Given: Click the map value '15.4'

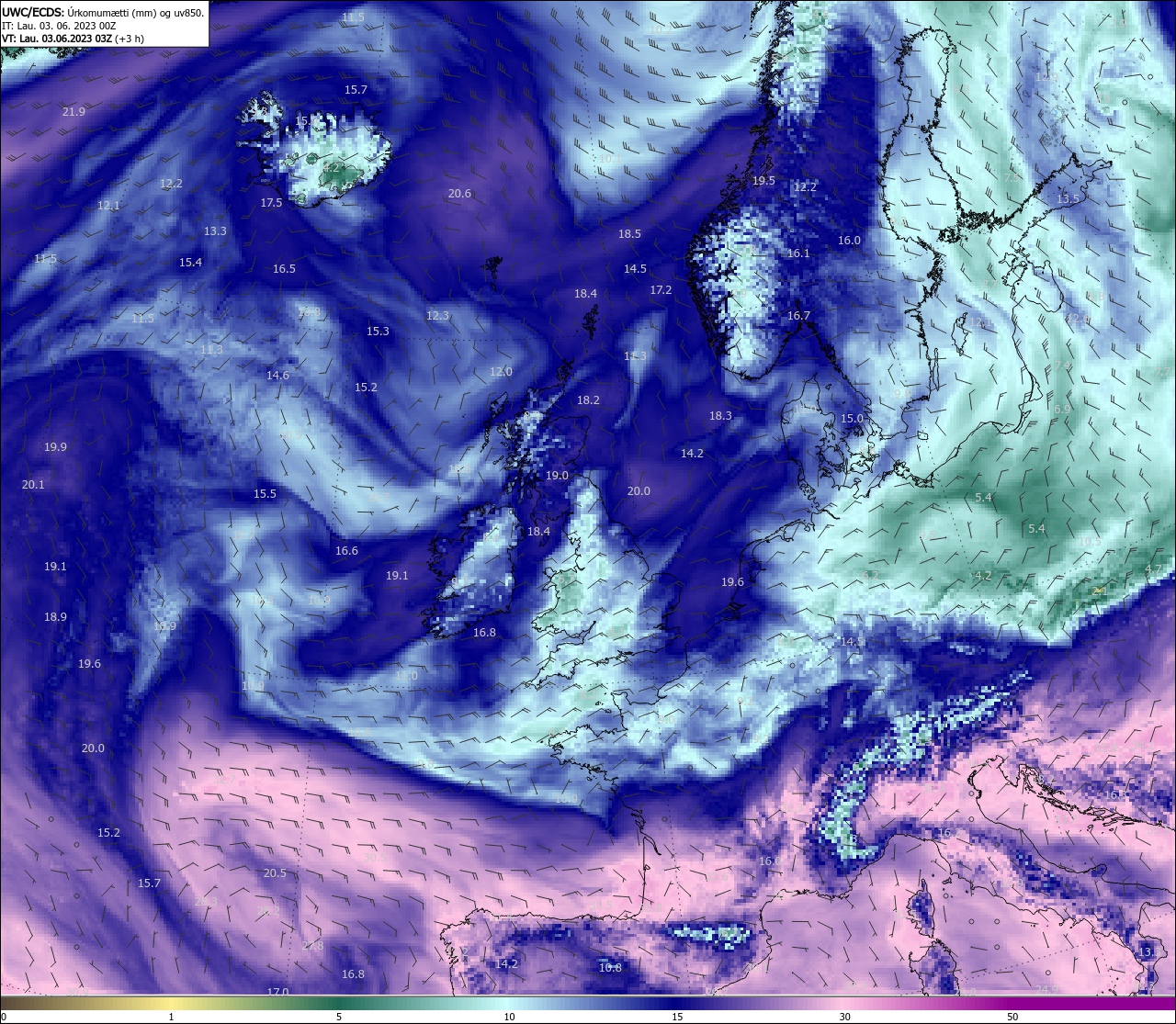Looking at the screenshot, I should click(x=190, y=262).
